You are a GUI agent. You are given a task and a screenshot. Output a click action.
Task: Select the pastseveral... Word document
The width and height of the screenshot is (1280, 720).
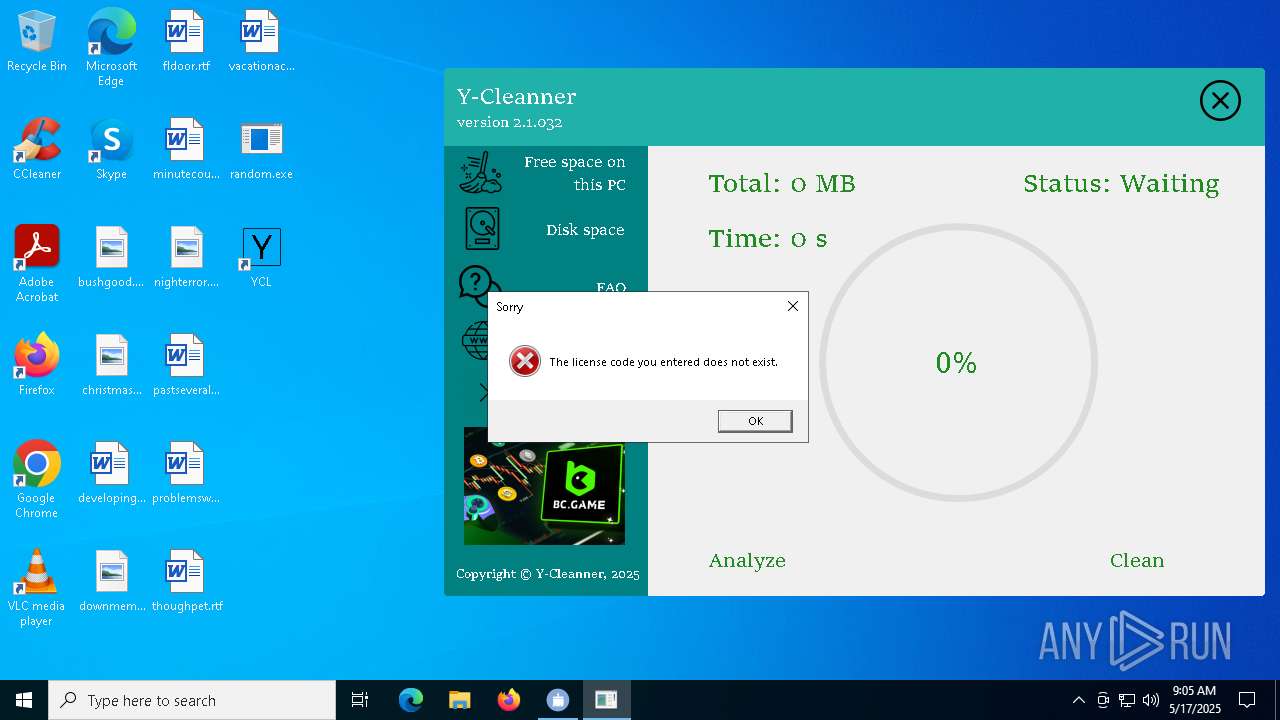point(186,365)
